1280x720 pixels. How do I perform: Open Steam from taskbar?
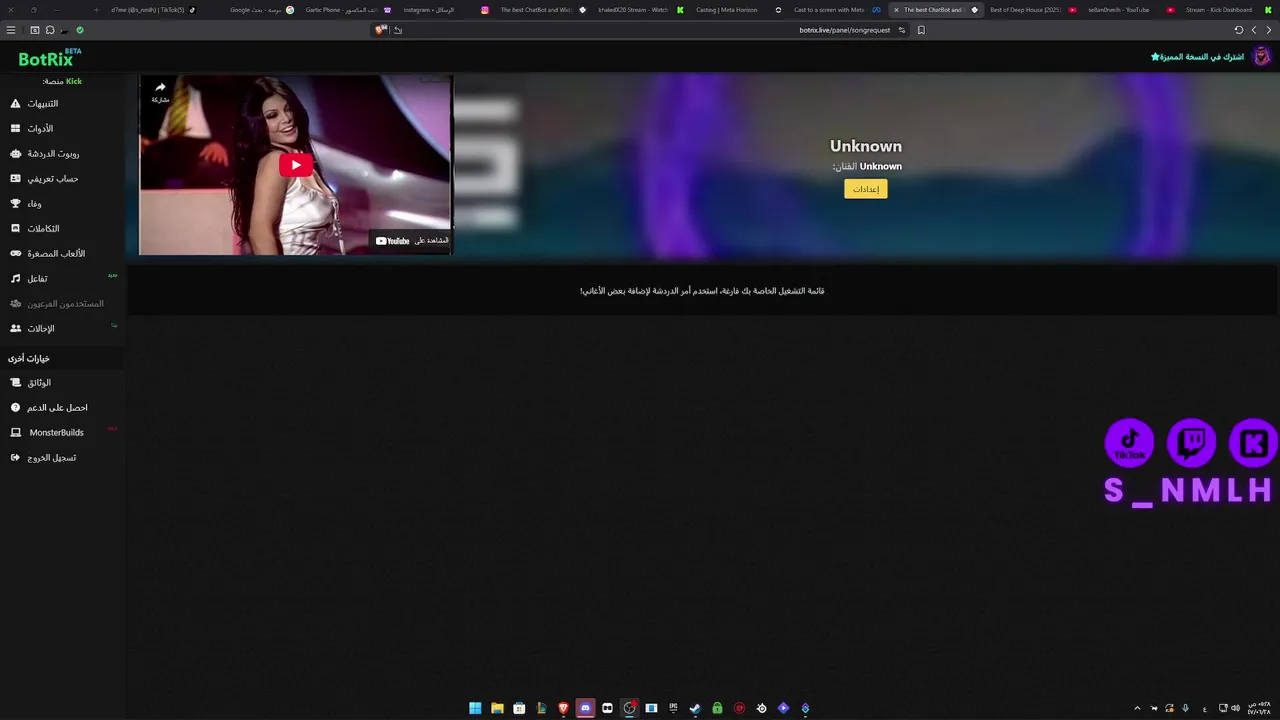pyautogui.click(x=695, y=708)
